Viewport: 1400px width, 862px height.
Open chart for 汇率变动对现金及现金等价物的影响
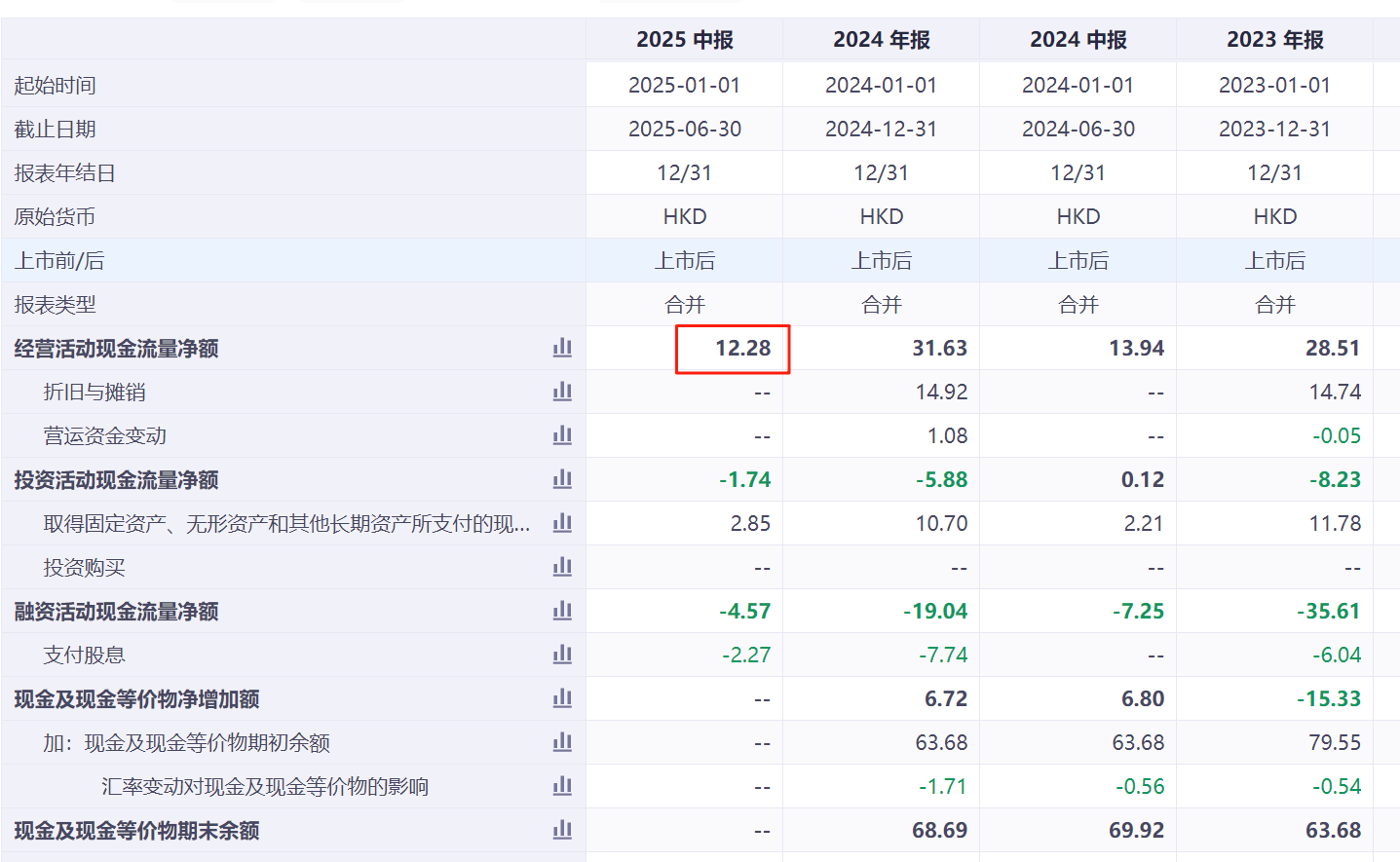coord(562,786)
